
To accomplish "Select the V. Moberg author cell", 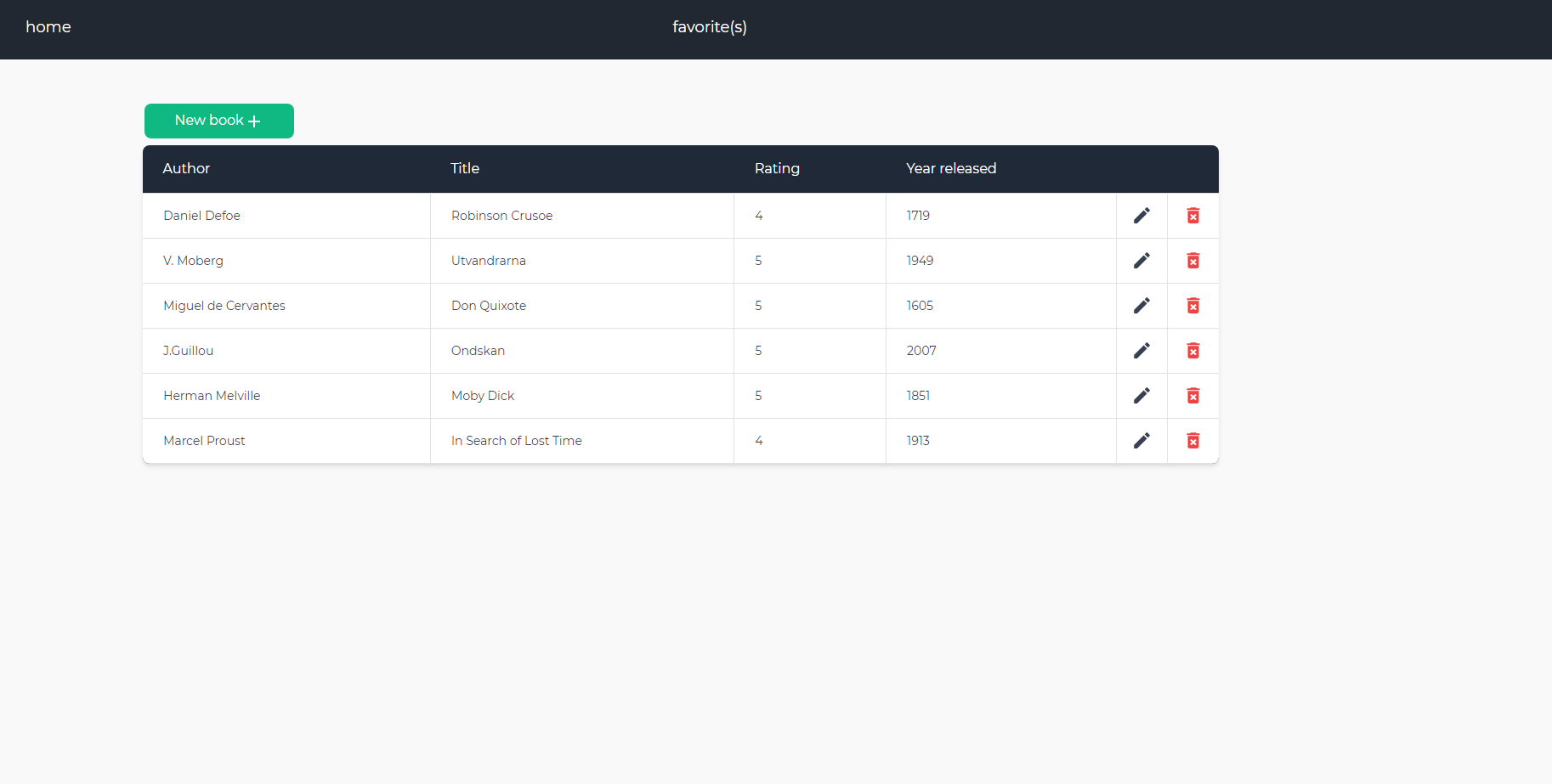I will pyautogui.click(x=286, y=261).
